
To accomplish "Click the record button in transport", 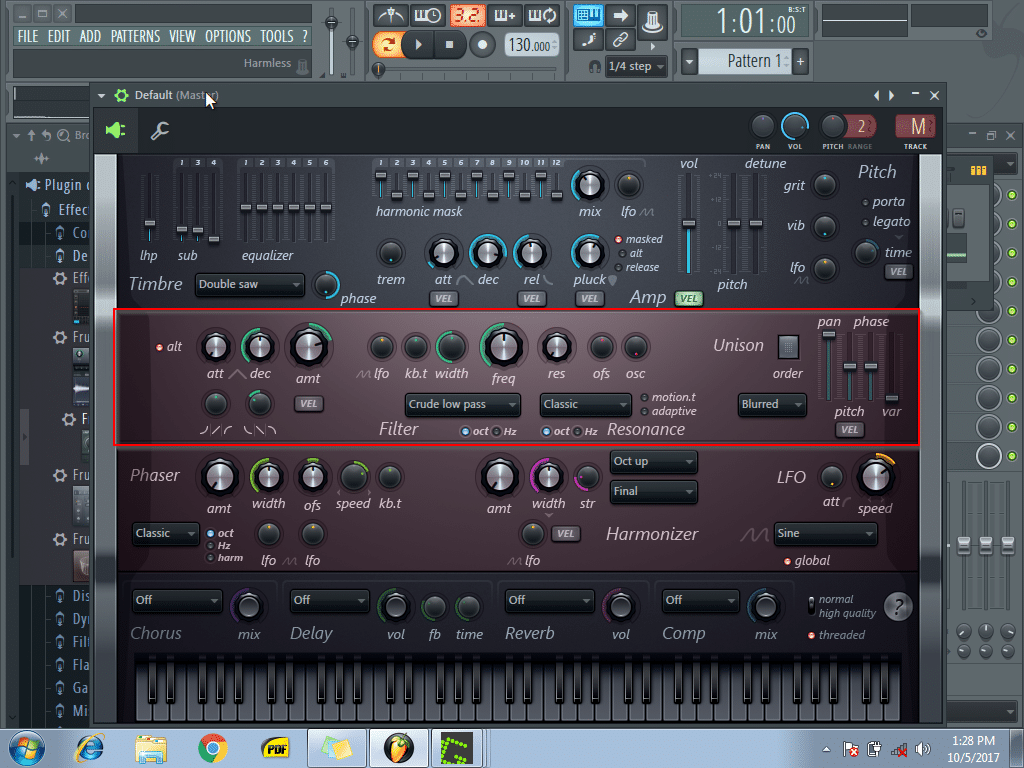I will (482, 44).
